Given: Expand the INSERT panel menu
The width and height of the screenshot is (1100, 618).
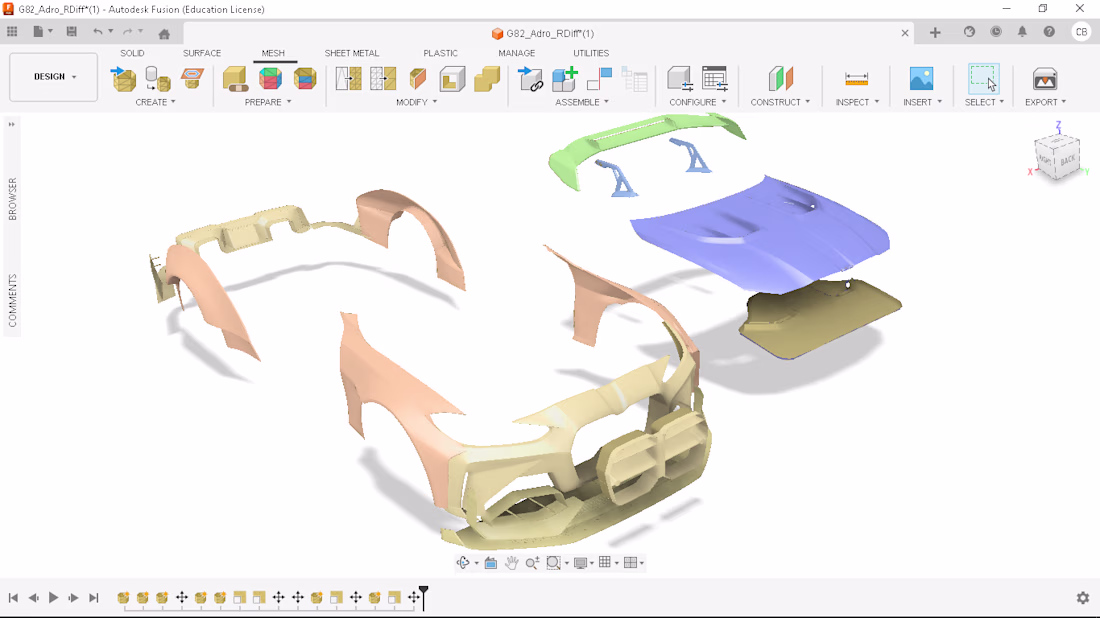Looking at the screenshot, I should (x=923, y=102).
